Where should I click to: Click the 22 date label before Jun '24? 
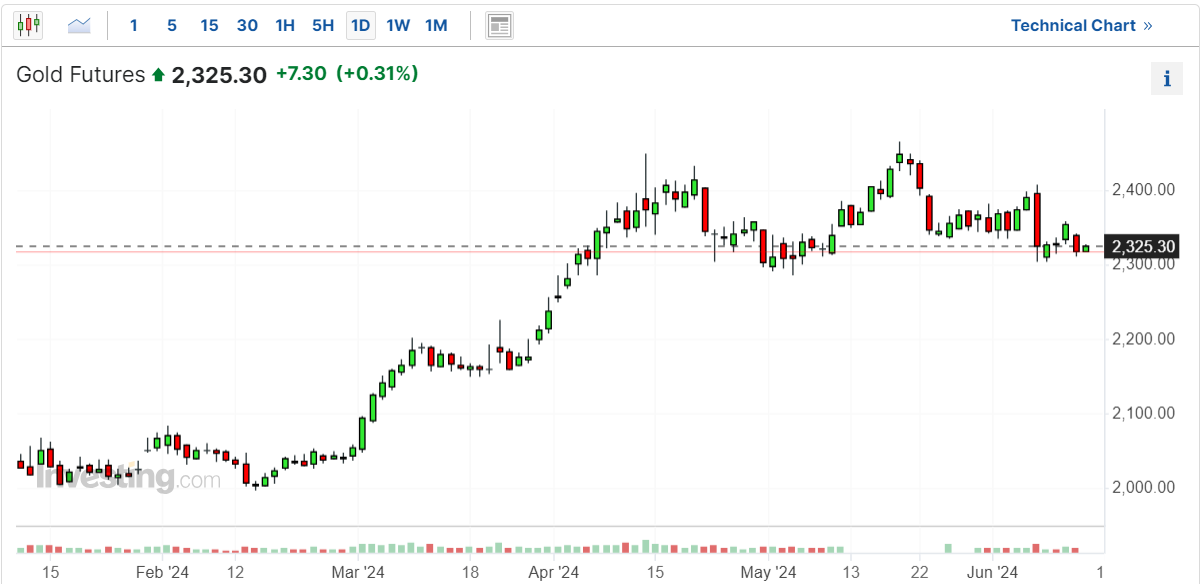[919, 572]
